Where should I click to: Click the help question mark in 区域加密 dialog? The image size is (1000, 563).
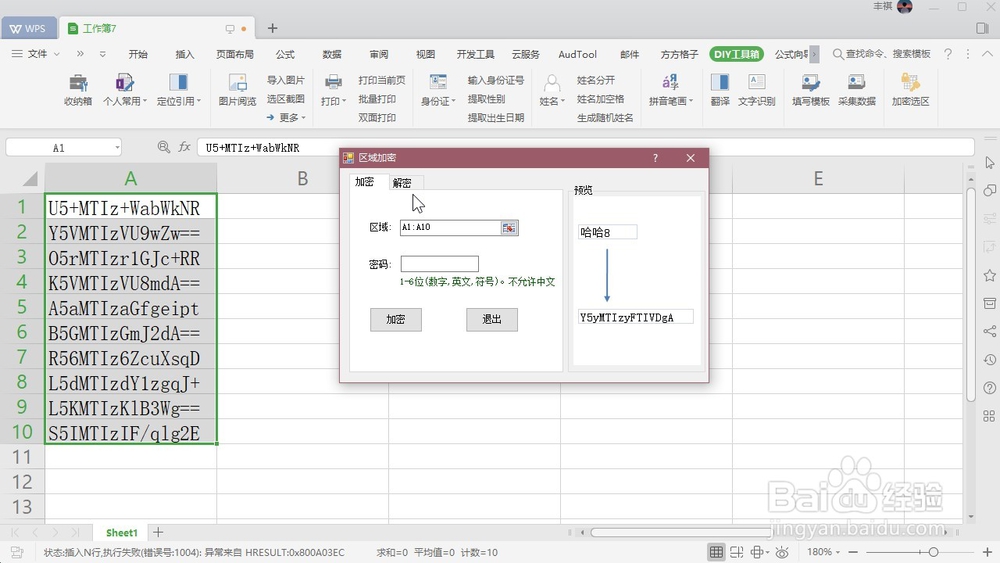tap(655, 158)
